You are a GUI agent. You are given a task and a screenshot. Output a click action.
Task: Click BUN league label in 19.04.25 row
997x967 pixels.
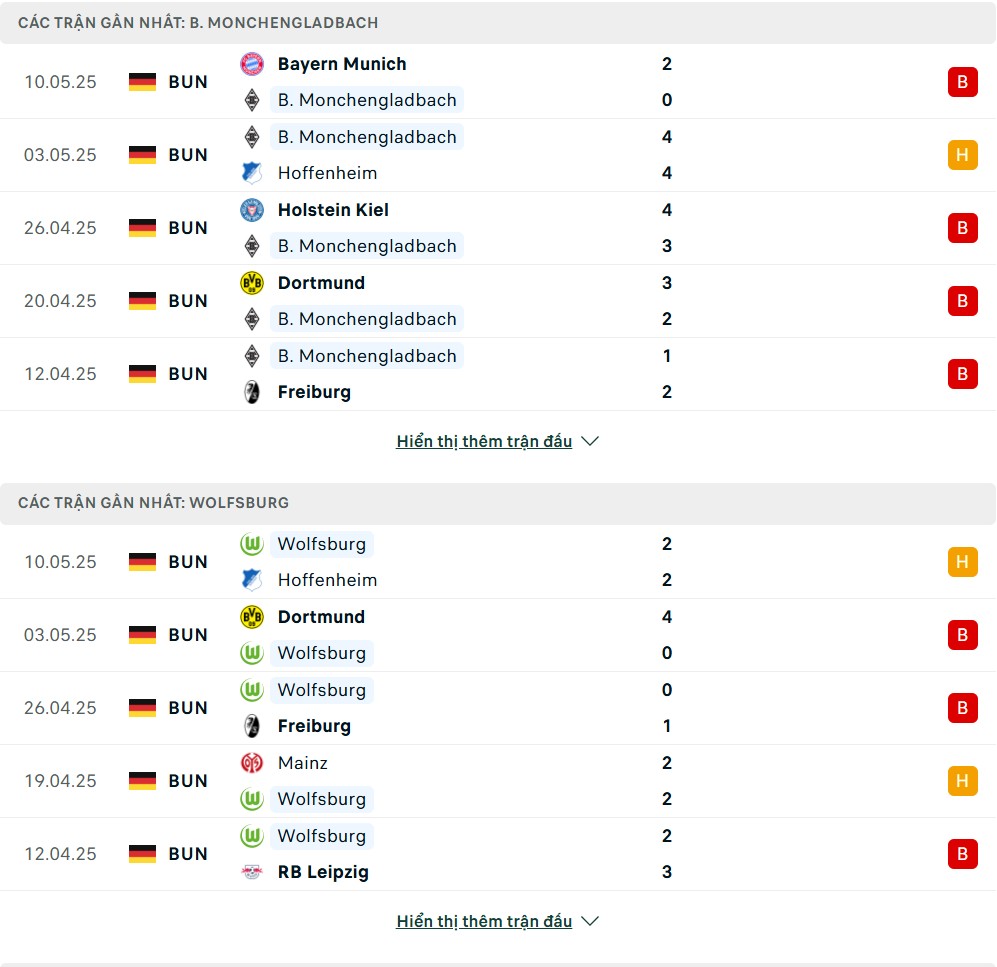pyautogui.click(x=188, y=781)
